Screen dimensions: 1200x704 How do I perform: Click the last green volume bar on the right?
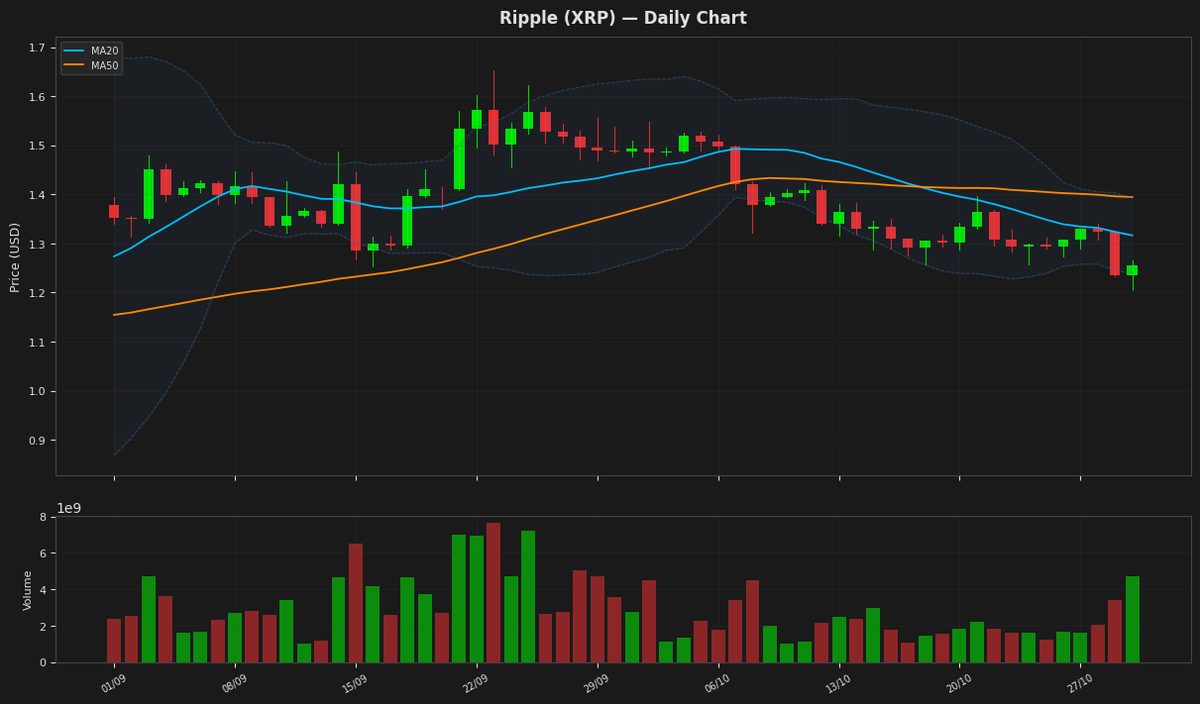pyautogui.click(x=1132, y=619)
